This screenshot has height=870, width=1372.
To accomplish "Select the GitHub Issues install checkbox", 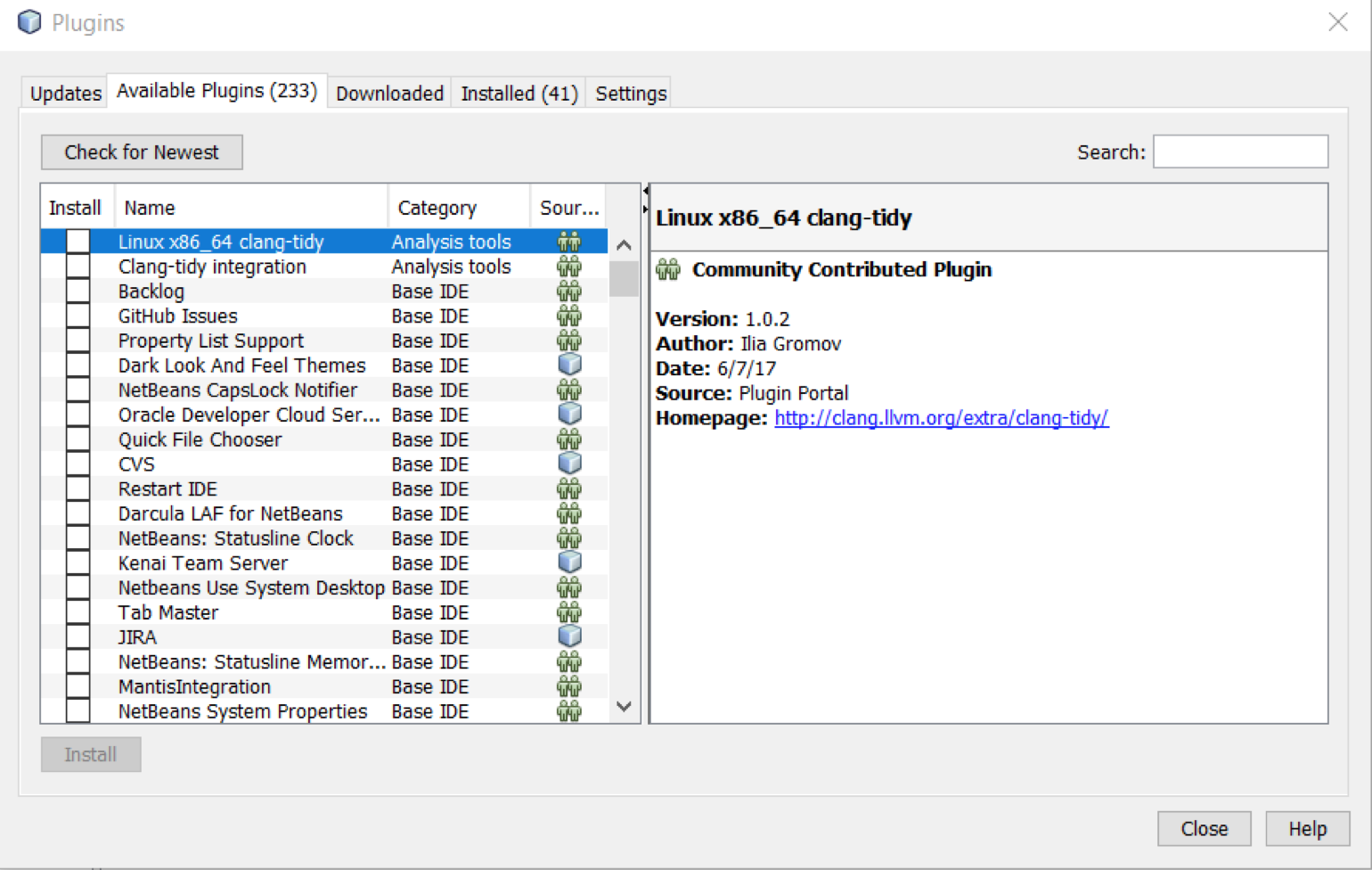I will [x=78, y=316].
